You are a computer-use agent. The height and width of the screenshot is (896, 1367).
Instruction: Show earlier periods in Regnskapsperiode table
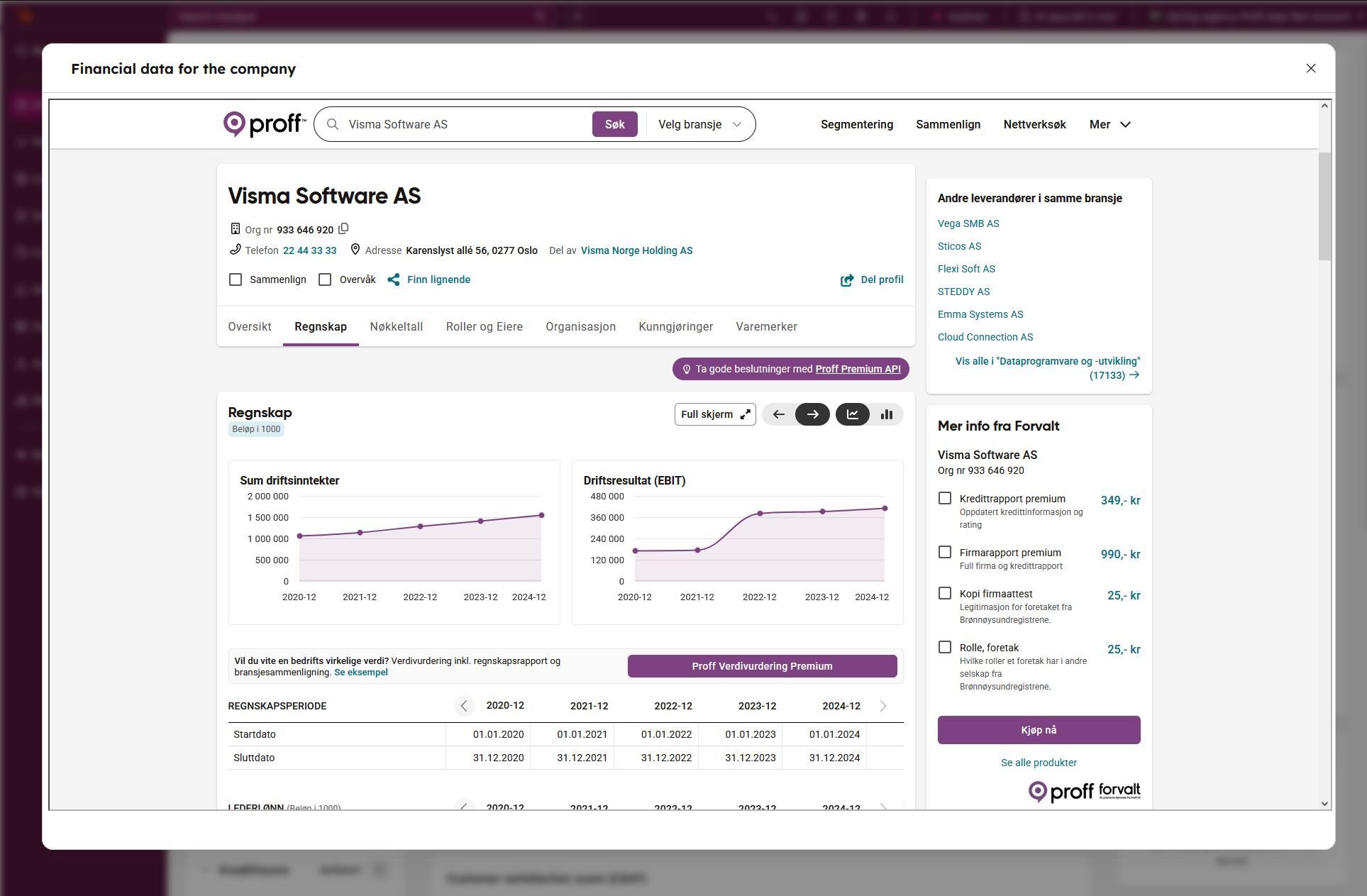(464, 706)
